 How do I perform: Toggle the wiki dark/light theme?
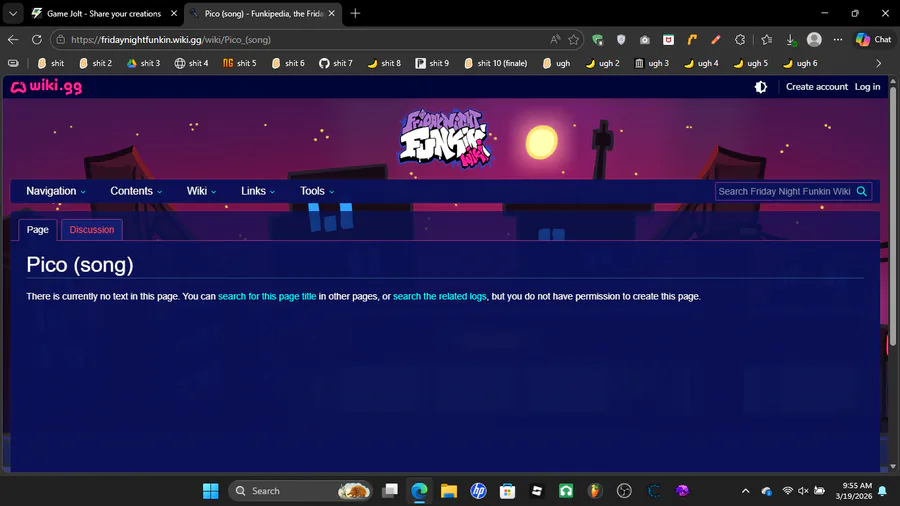coord(761,87)
